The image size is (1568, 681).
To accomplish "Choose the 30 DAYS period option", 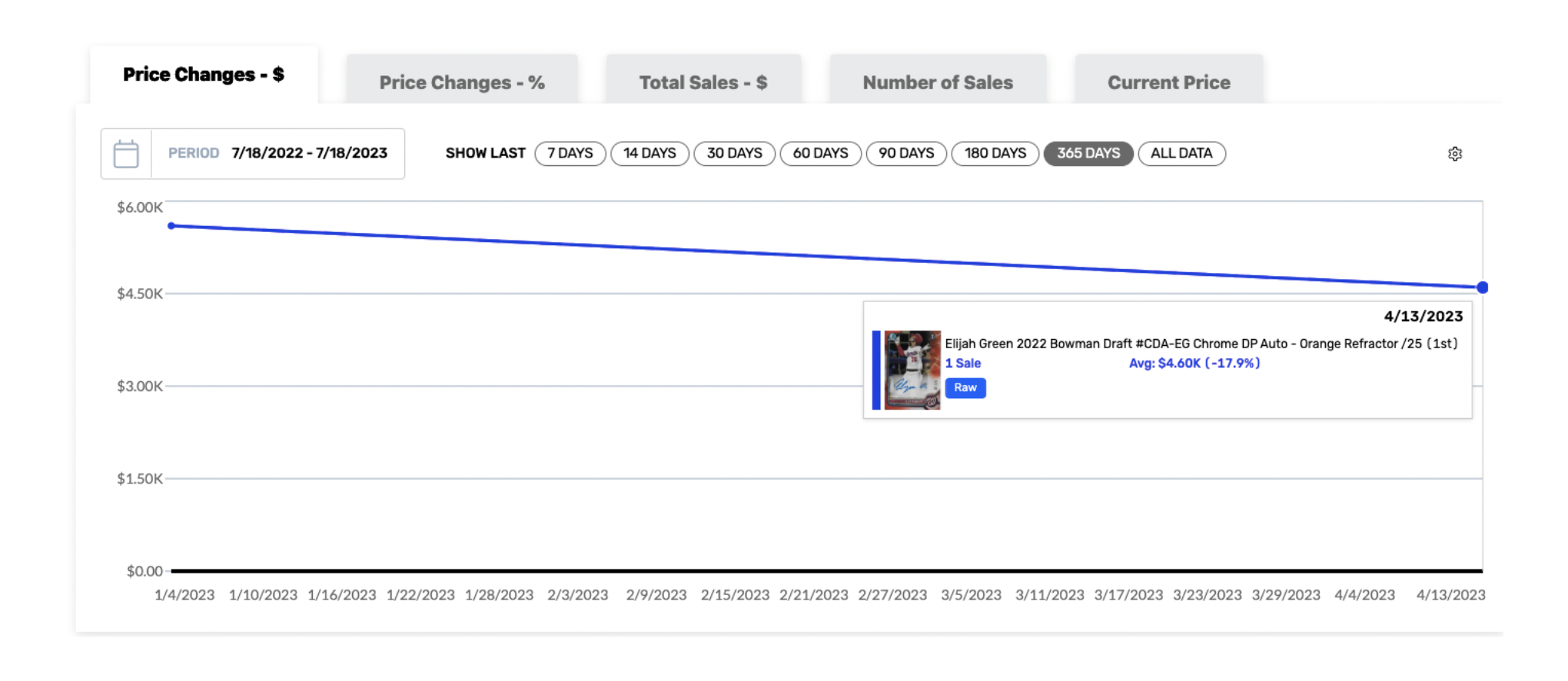I will [x=735, y=153].
